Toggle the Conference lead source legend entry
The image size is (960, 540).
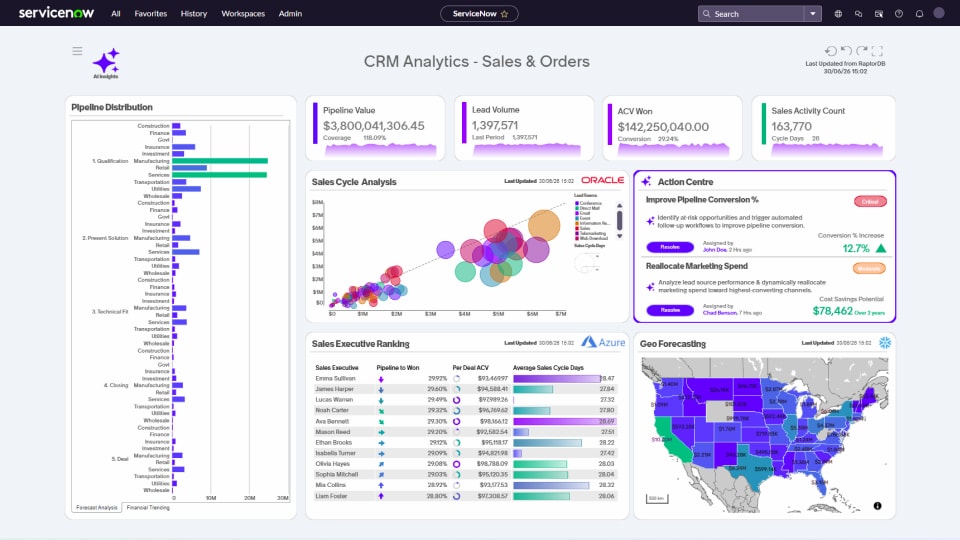pyautogui.click(x=588, y=203)
